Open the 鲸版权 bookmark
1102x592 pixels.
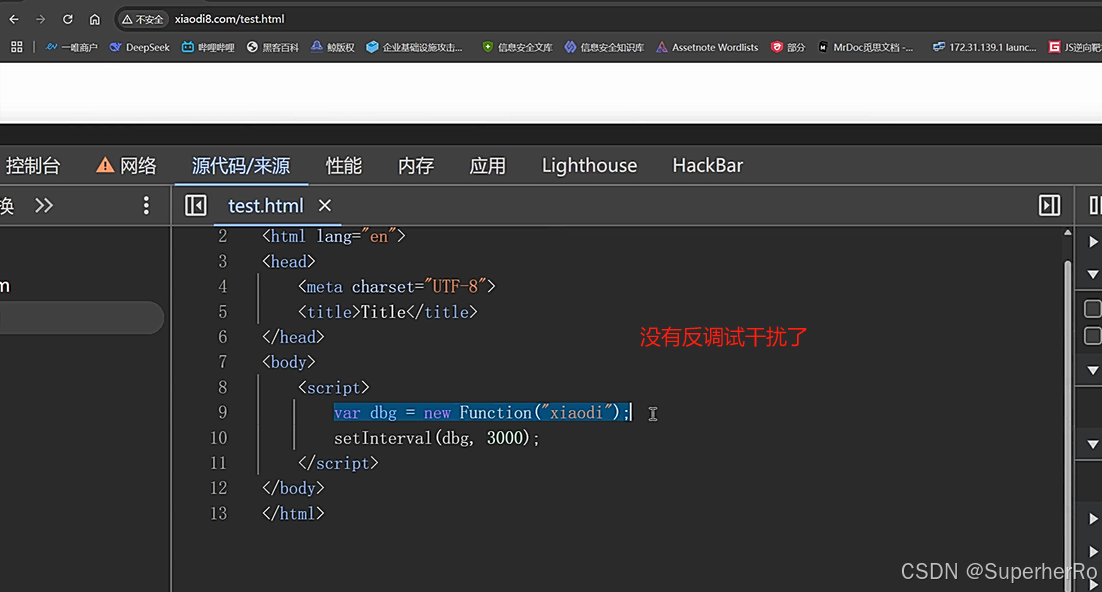pos(332,47)
